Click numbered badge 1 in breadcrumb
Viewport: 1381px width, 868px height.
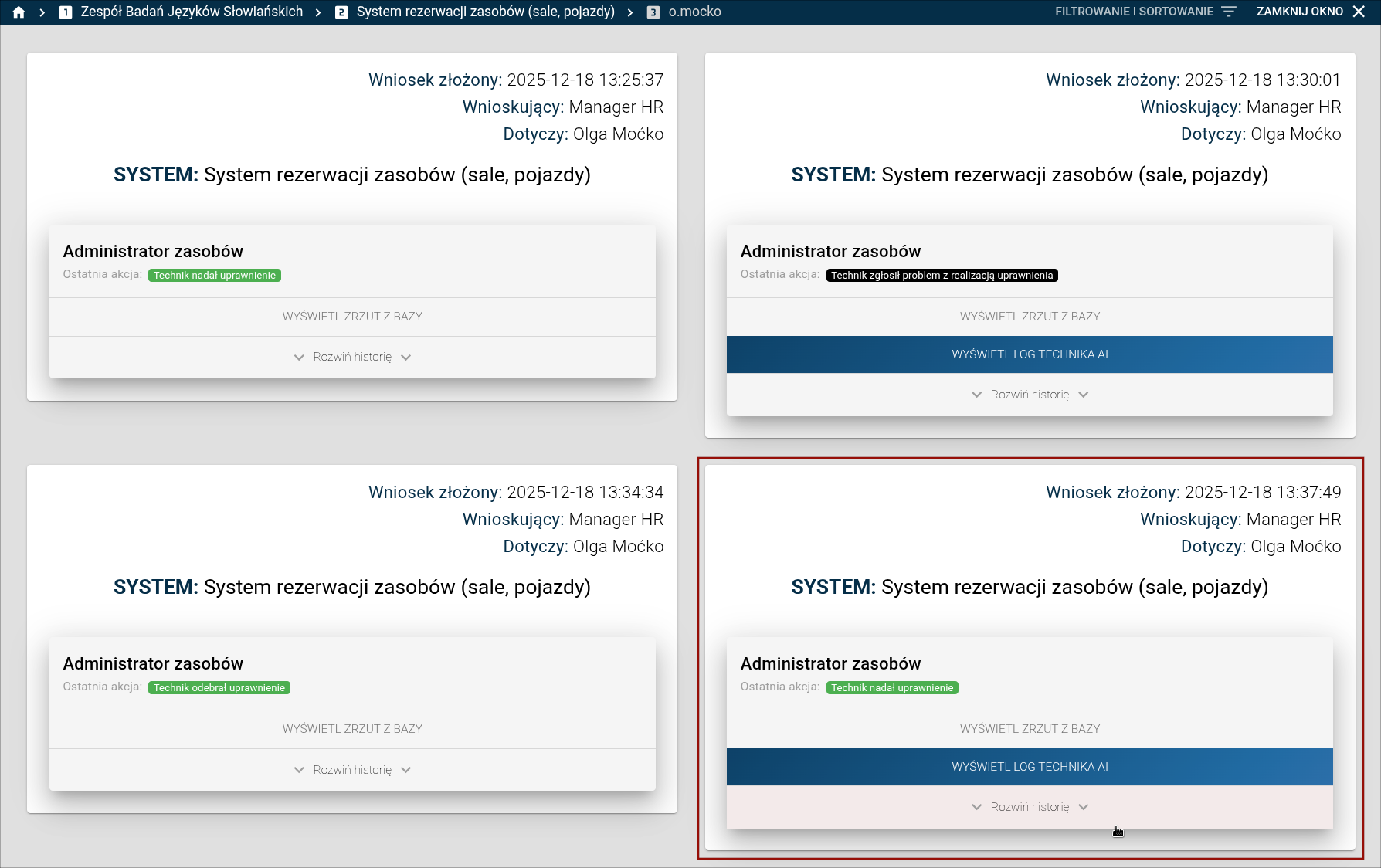[66, 12]
